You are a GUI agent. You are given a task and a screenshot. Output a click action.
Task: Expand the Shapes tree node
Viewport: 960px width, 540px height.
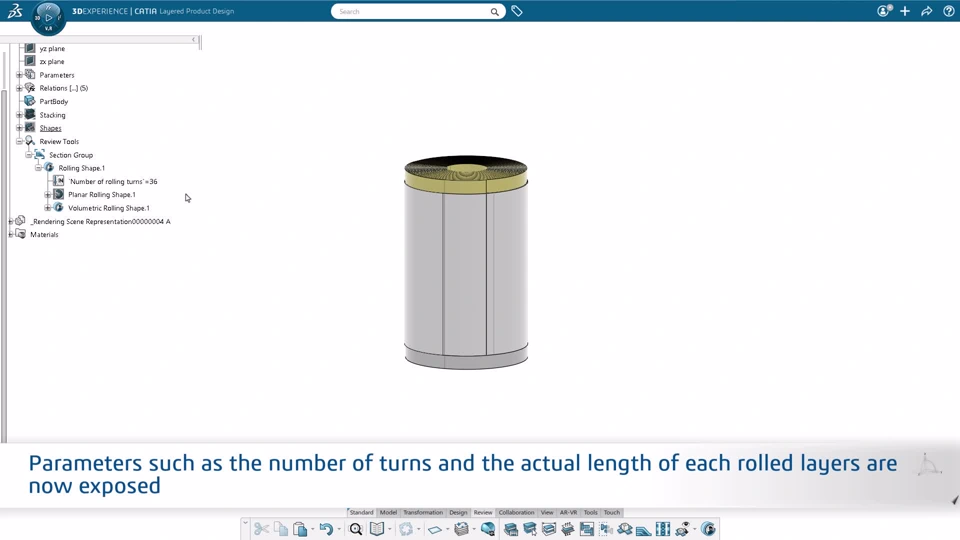point(20,128)
